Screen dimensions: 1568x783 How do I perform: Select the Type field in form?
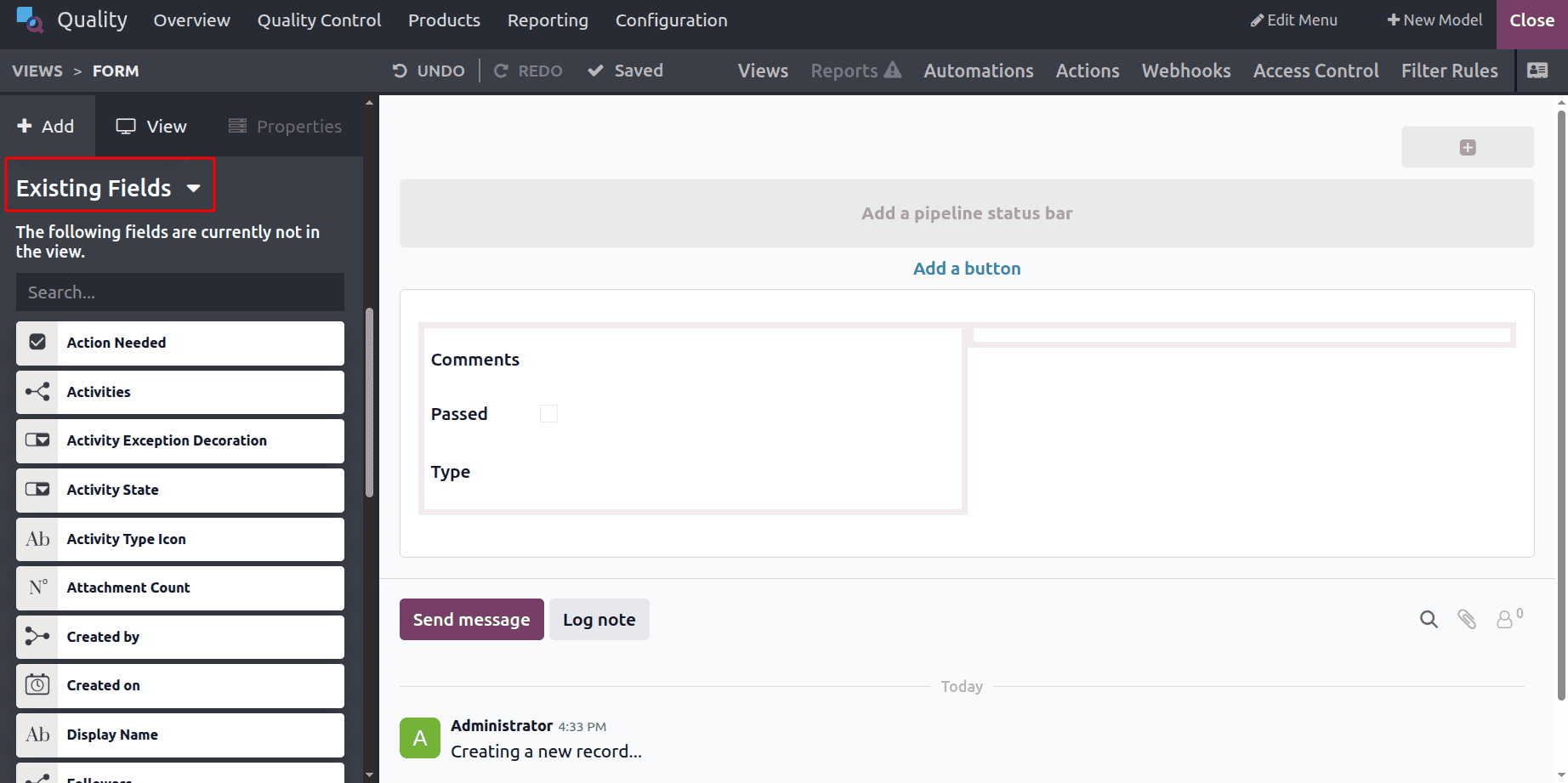(x=451, y=472)
